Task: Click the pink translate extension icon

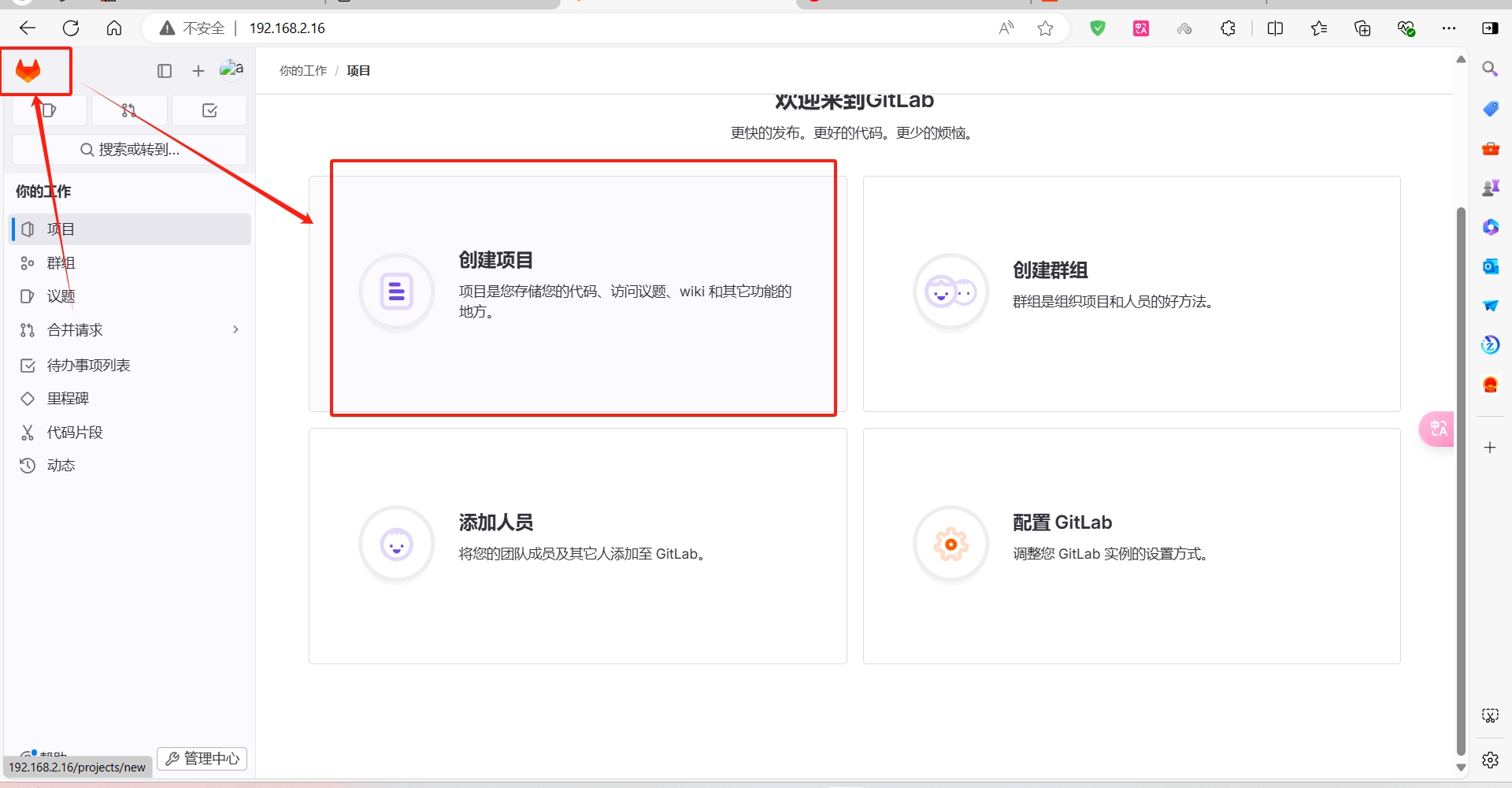Action: click(1141, 28)
